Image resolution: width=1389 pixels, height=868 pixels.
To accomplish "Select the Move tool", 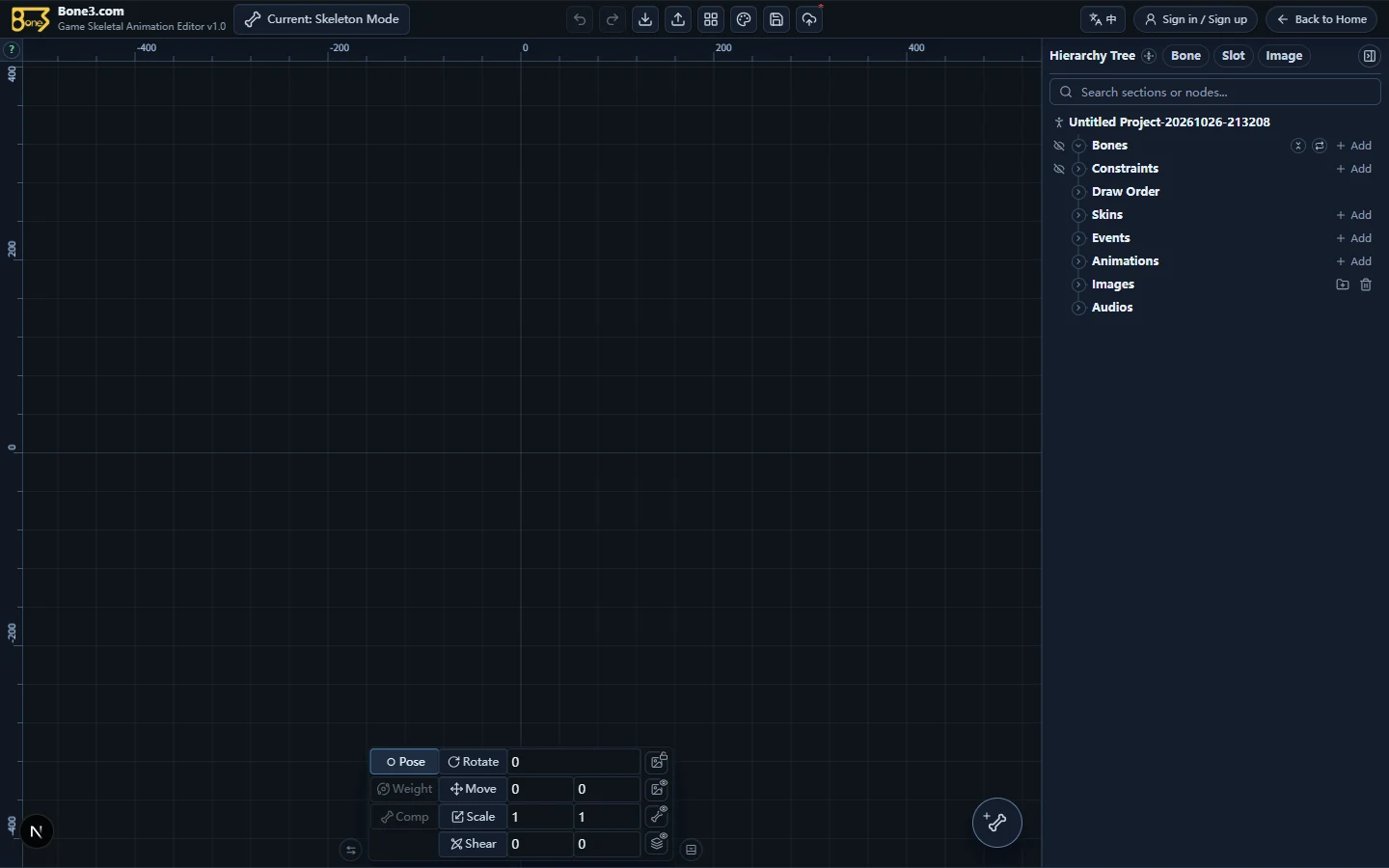I will tap(474, 789).
